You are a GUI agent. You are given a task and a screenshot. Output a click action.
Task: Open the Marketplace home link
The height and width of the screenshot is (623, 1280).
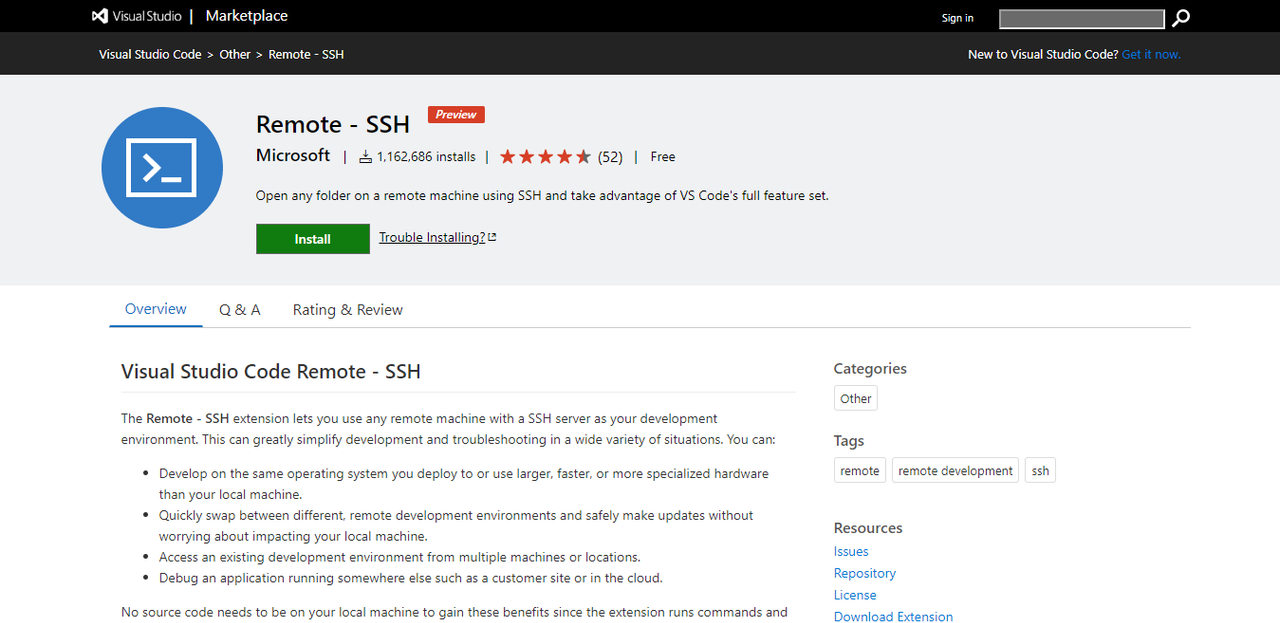click(246, 16)
